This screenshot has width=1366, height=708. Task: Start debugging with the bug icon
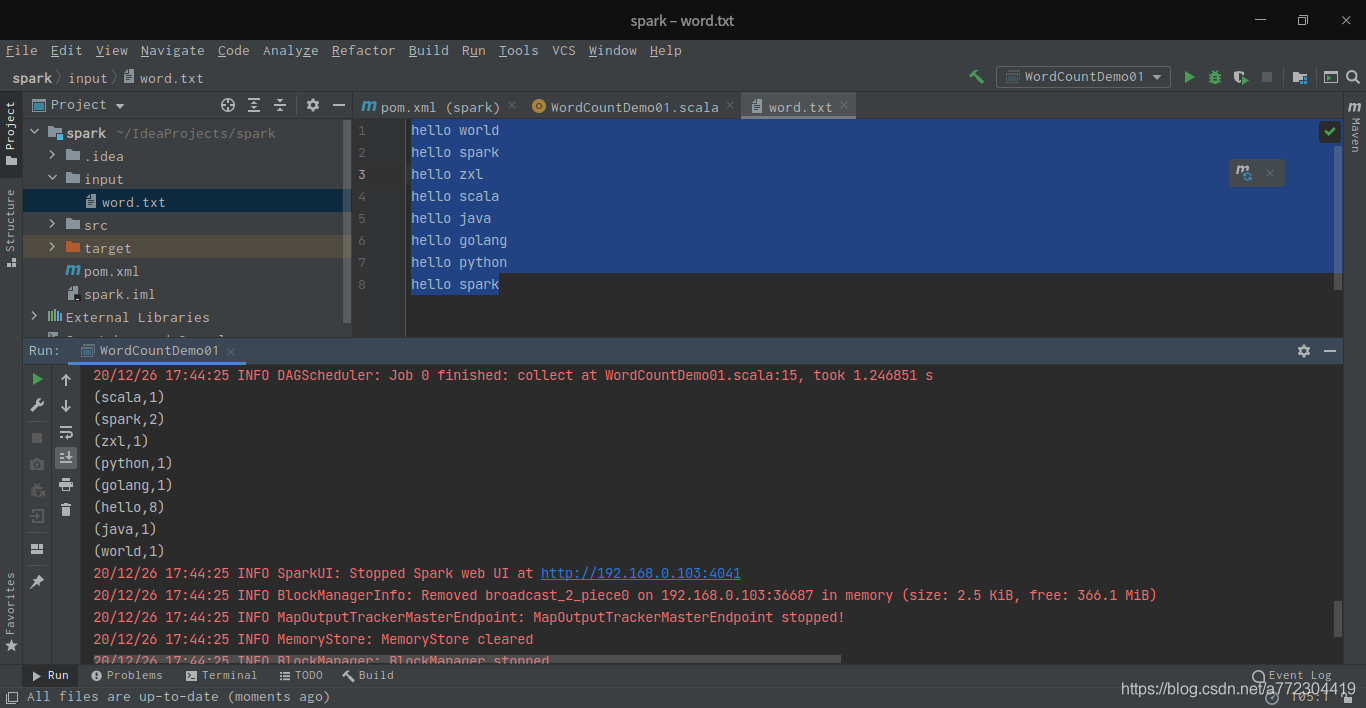(1215, 77)
